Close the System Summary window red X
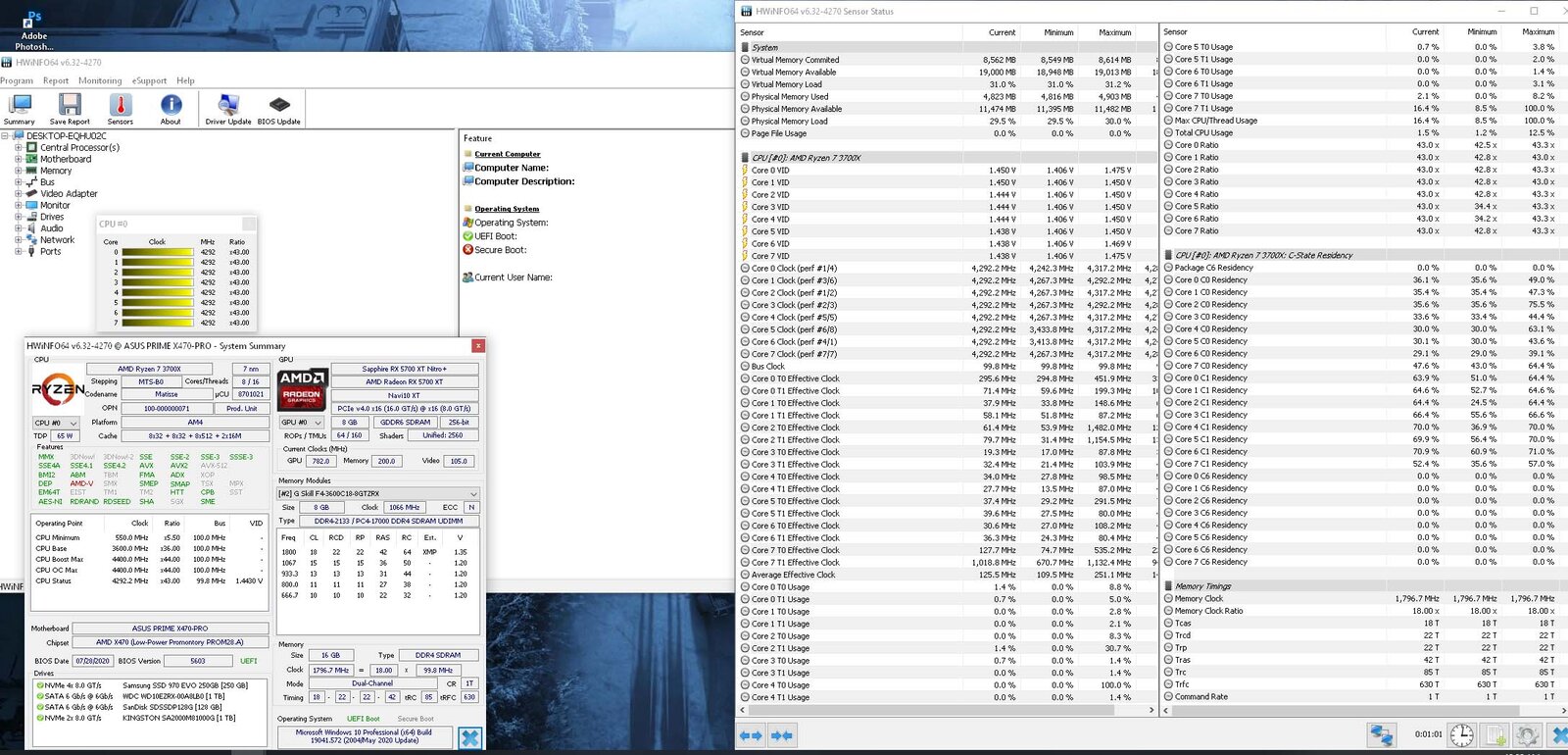 [478, 346]
